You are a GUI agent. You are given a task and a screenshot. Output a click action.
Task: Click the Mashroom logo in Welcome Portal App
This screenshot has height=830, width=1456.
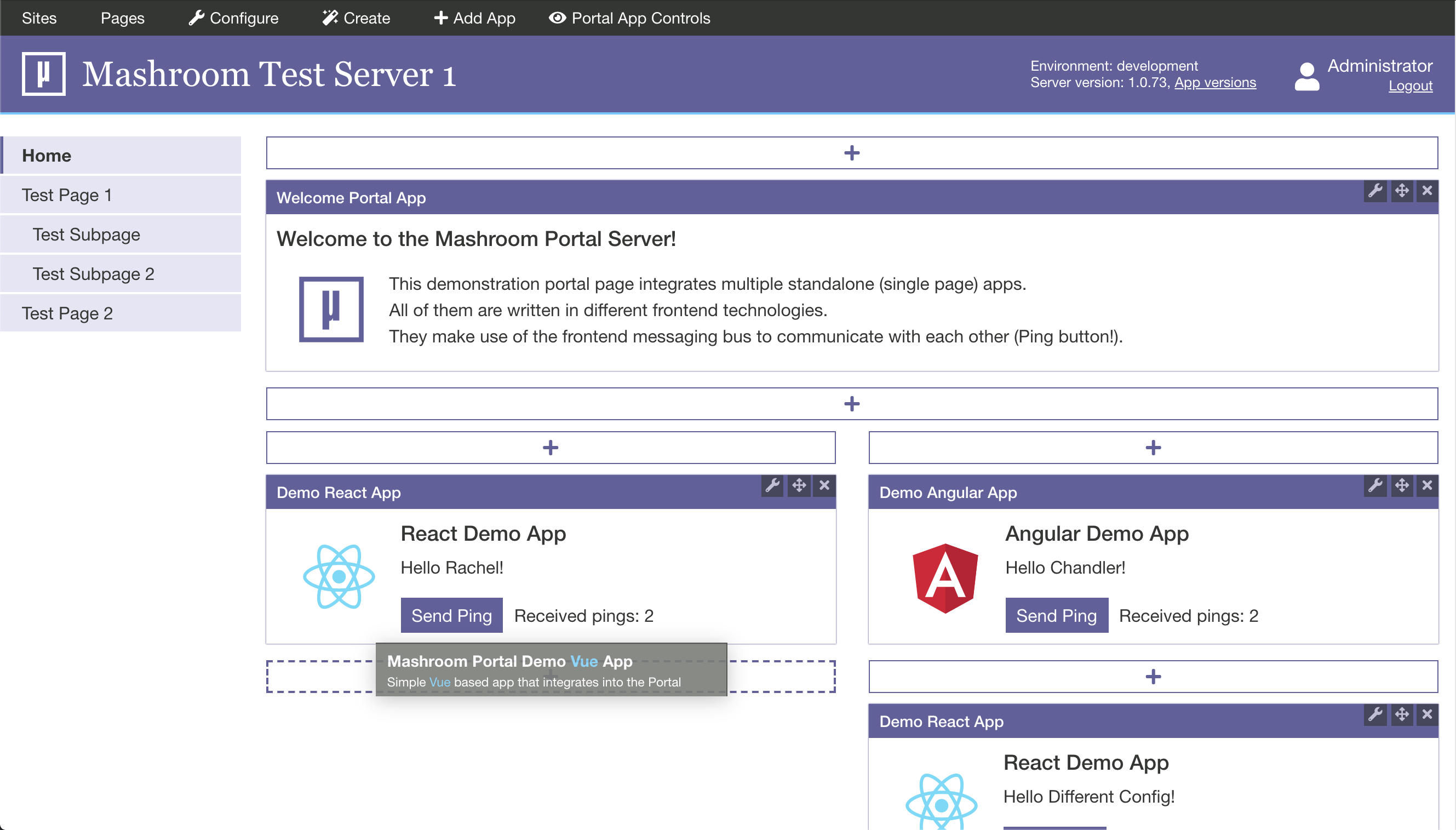tap(331, 310)
